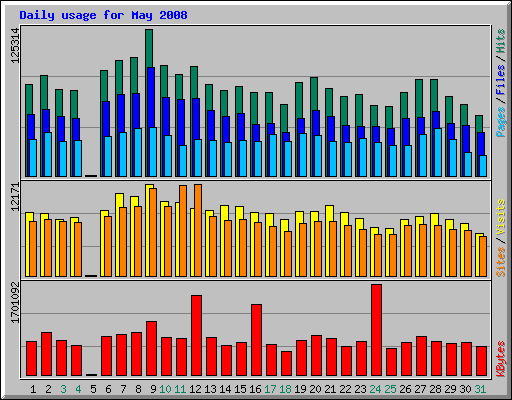
Task: Click the cyan Pages bar for day 31
Action: pos(483,166)
